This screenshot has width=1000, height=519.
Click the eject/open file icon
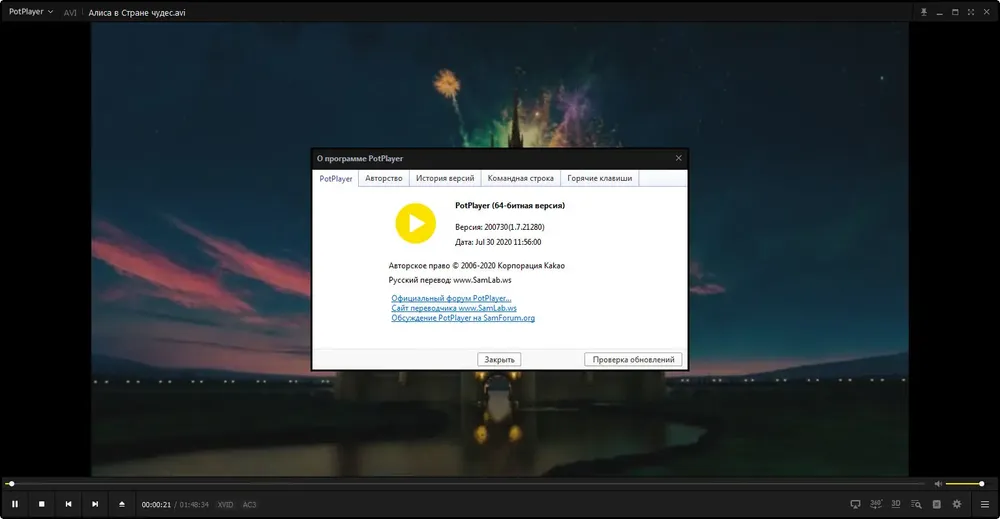point(122,504)
